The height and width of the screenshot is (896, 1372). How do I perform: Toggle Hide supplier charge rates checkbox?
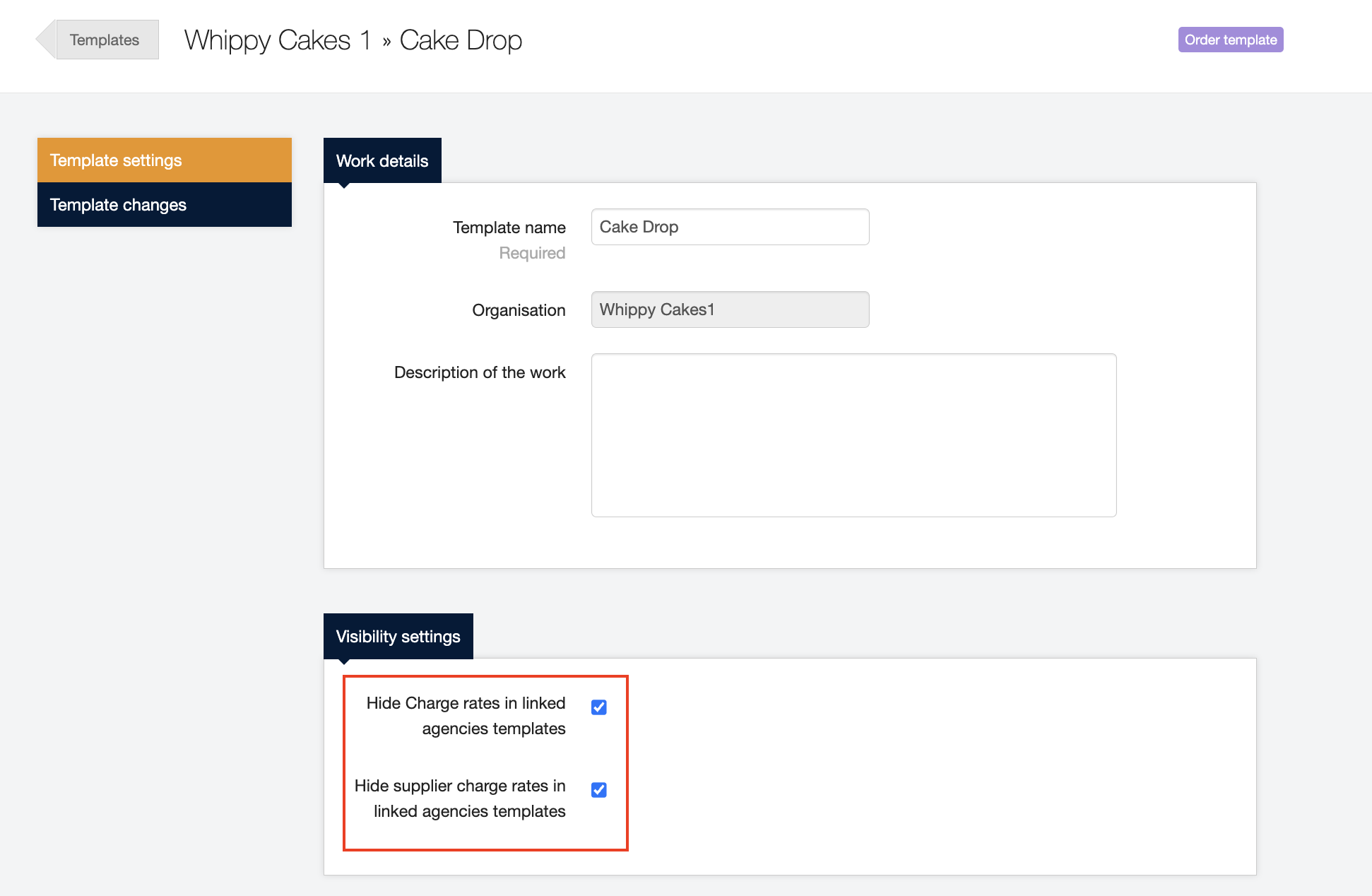599,790
